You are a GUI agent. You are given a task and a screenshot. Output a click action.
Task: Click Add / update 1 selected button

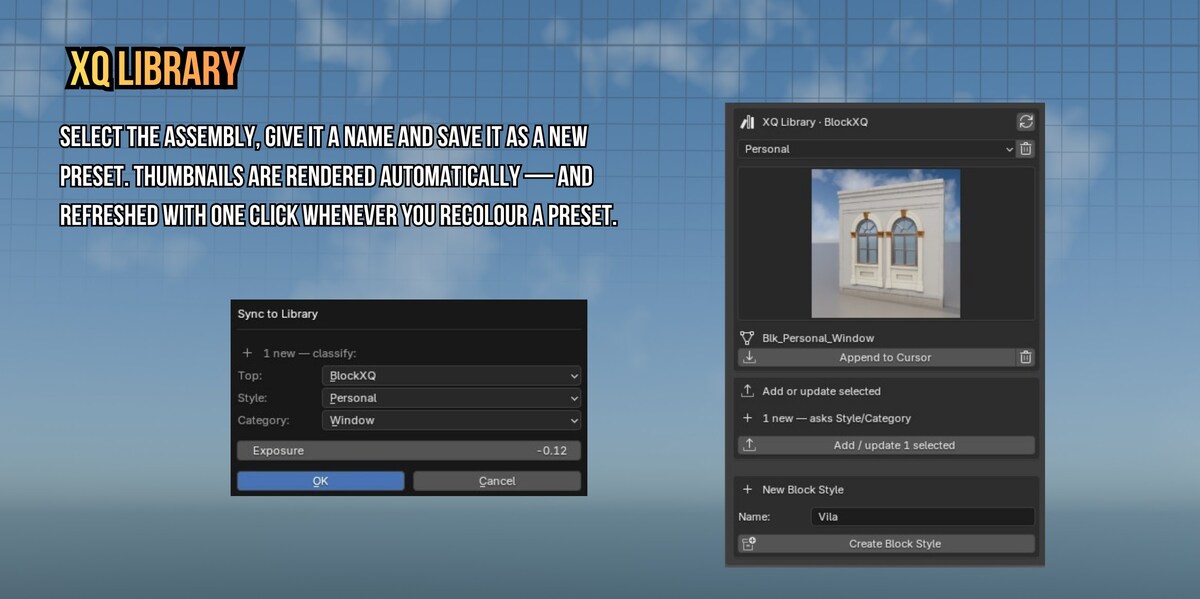point(886,445)
